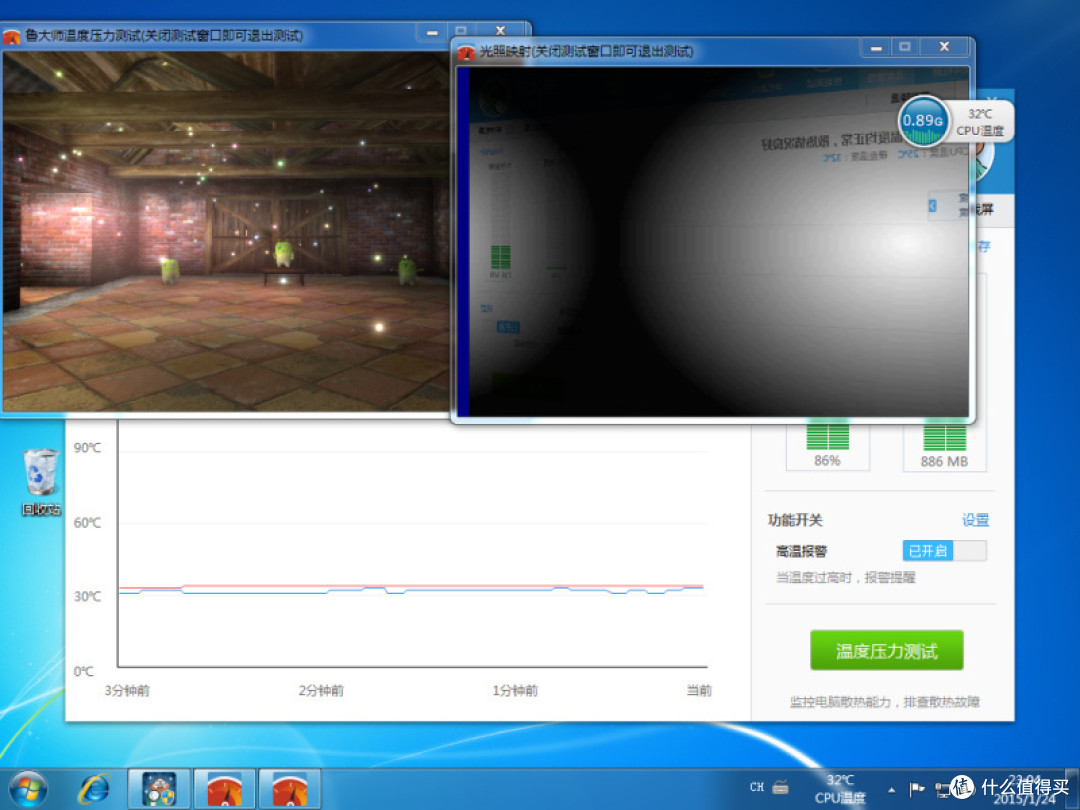Image resolution: width=1080 pixels, height=810 pixels.
Task: Click the 90℃ axis label on the chart
Action: point(87,448)
